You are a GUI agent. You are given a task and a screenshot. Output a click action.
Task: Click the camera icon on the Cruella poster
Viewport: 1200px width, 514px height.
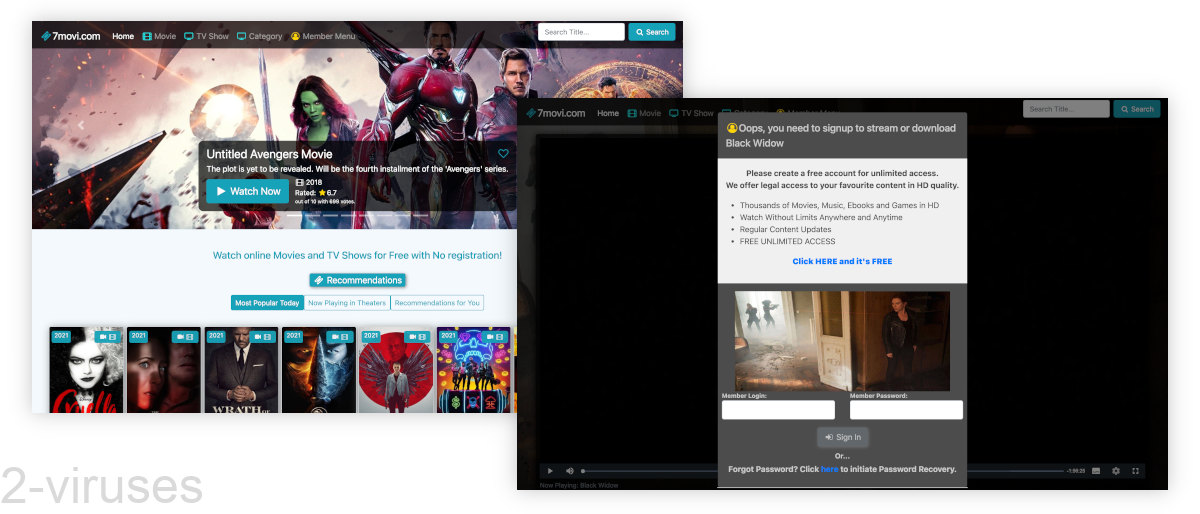(x=101, y=337)
